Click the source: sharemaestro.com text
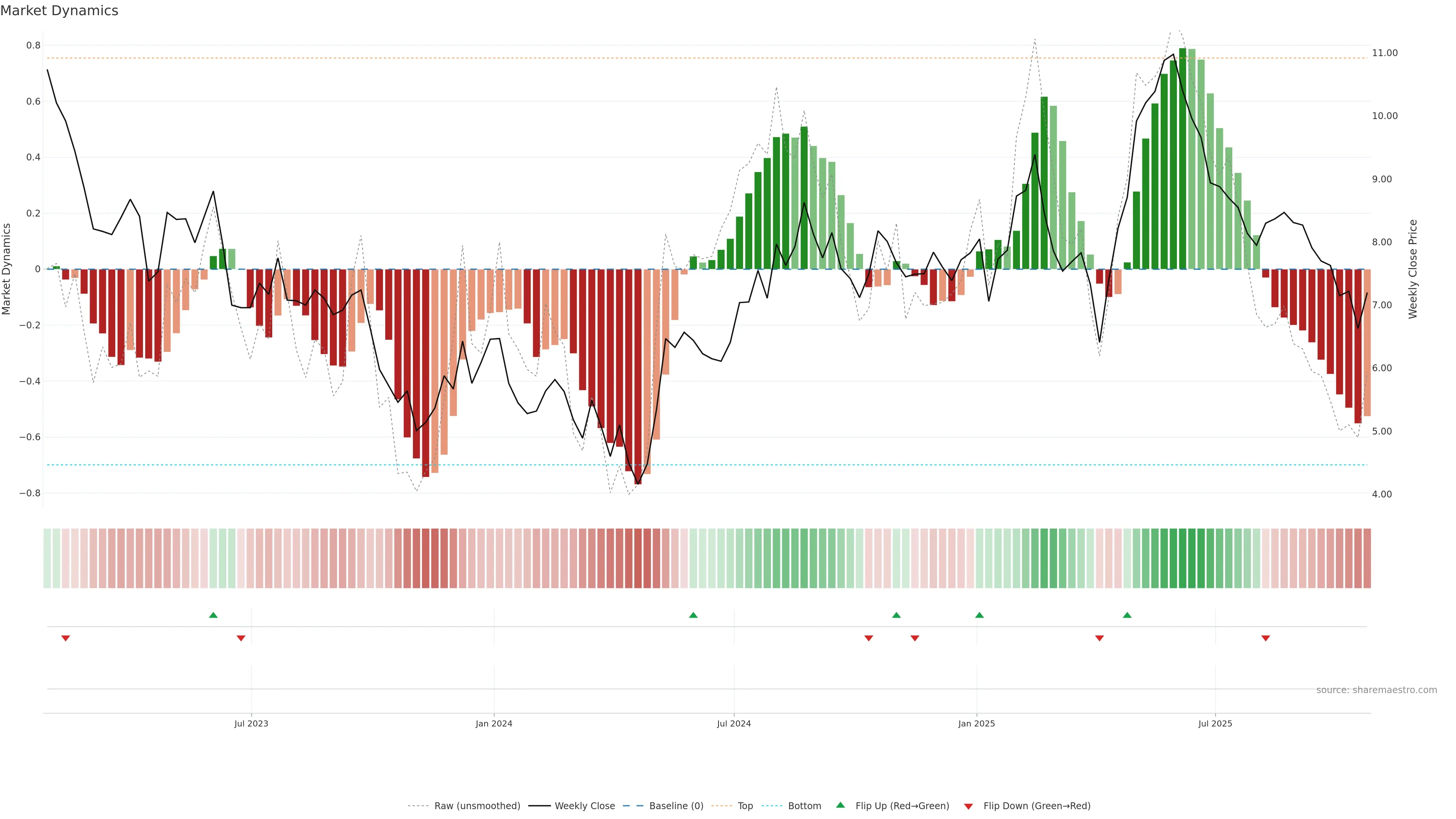The width and height of the screenshot is (1456, 819). coord(1376,690)
